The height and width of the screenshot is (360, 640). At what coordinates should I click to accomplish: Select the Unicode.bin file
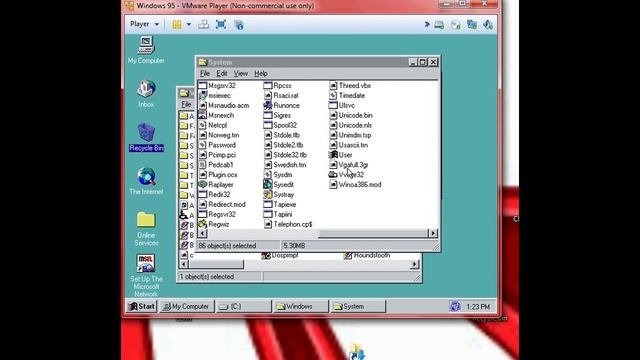[351, 115]
